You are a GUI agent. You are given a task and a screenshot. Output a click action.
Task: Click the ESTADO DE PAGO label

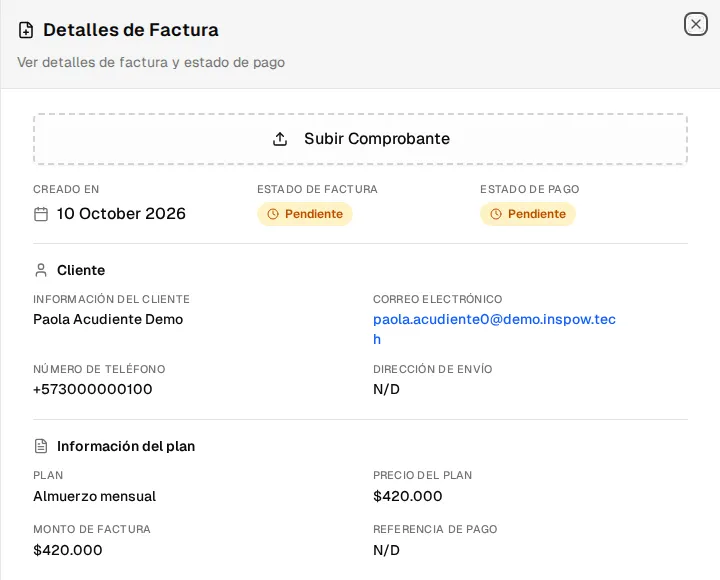point(530,189)
